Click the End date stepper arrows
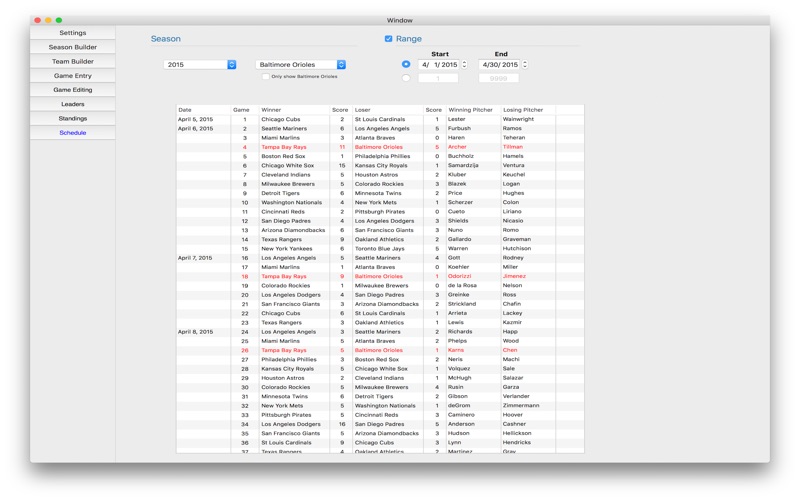Screen dimensions: 800x500 pyautogui.click(x=525, y=65)
